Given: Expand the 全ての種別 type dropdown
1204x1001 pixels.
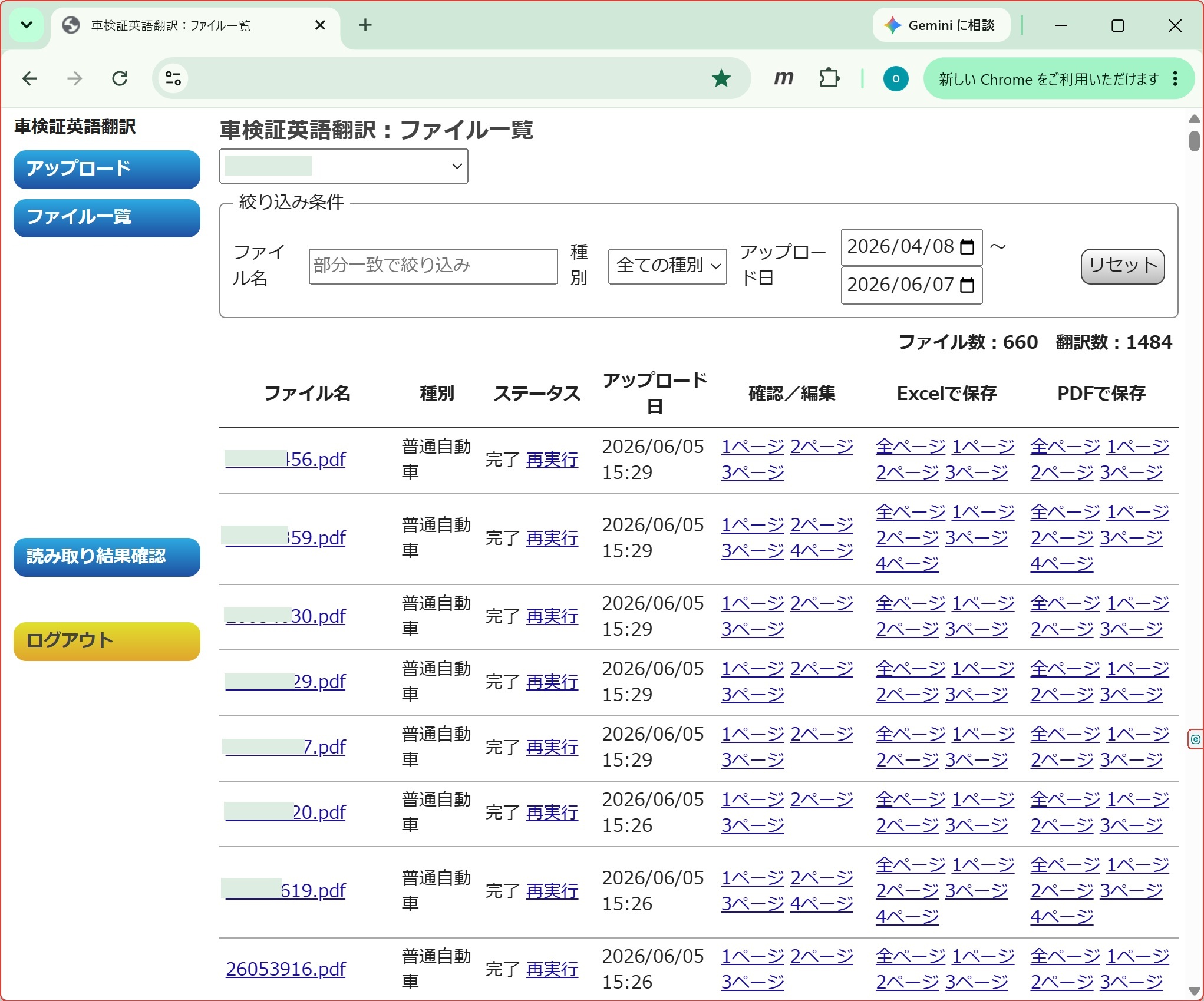Looking at the screenshot, I should pos(667,266).
